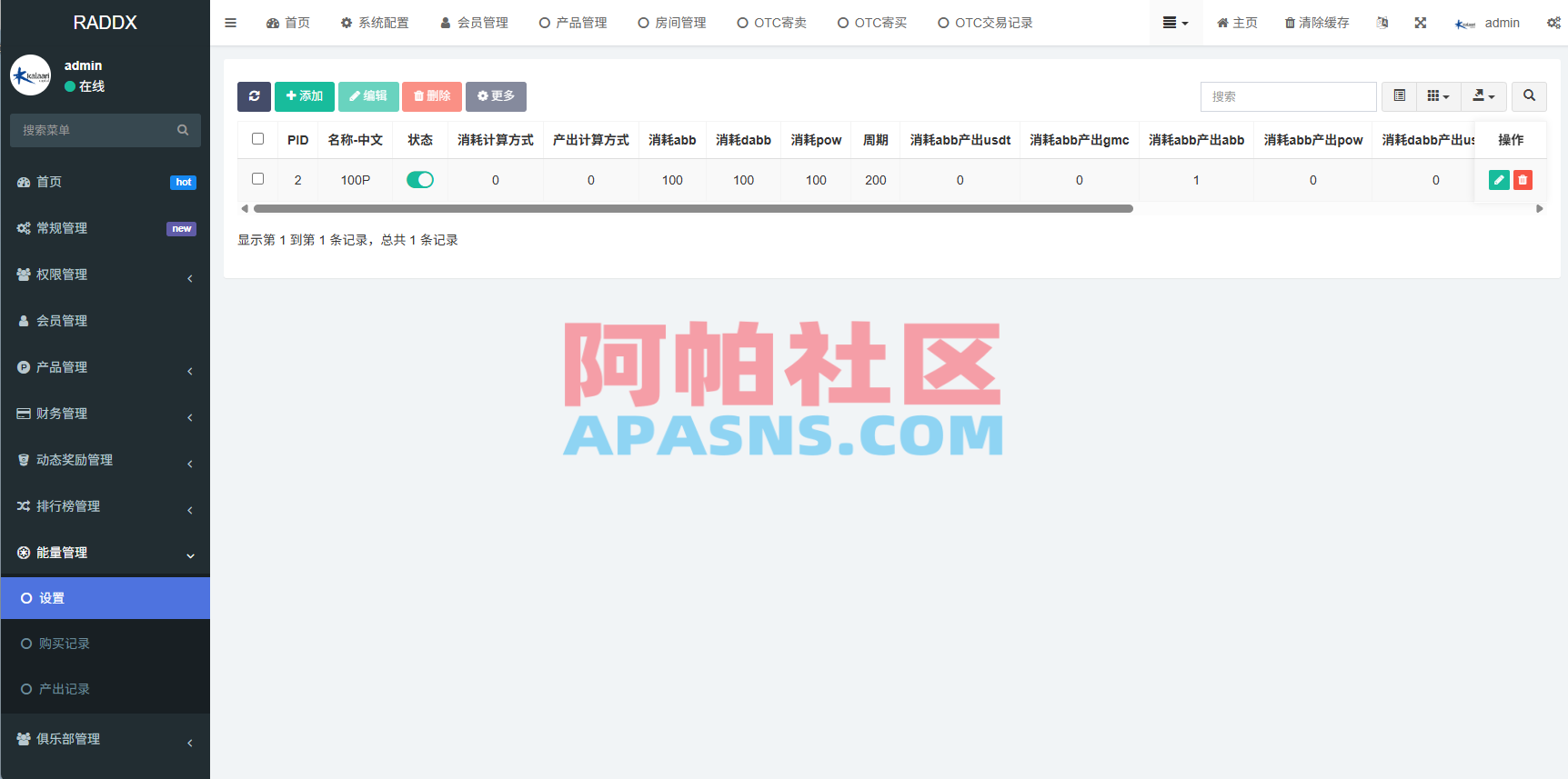Click the red 删除 button in toolbar
The width and height of the screenshot is (1568, 779).
coord(432,96)
